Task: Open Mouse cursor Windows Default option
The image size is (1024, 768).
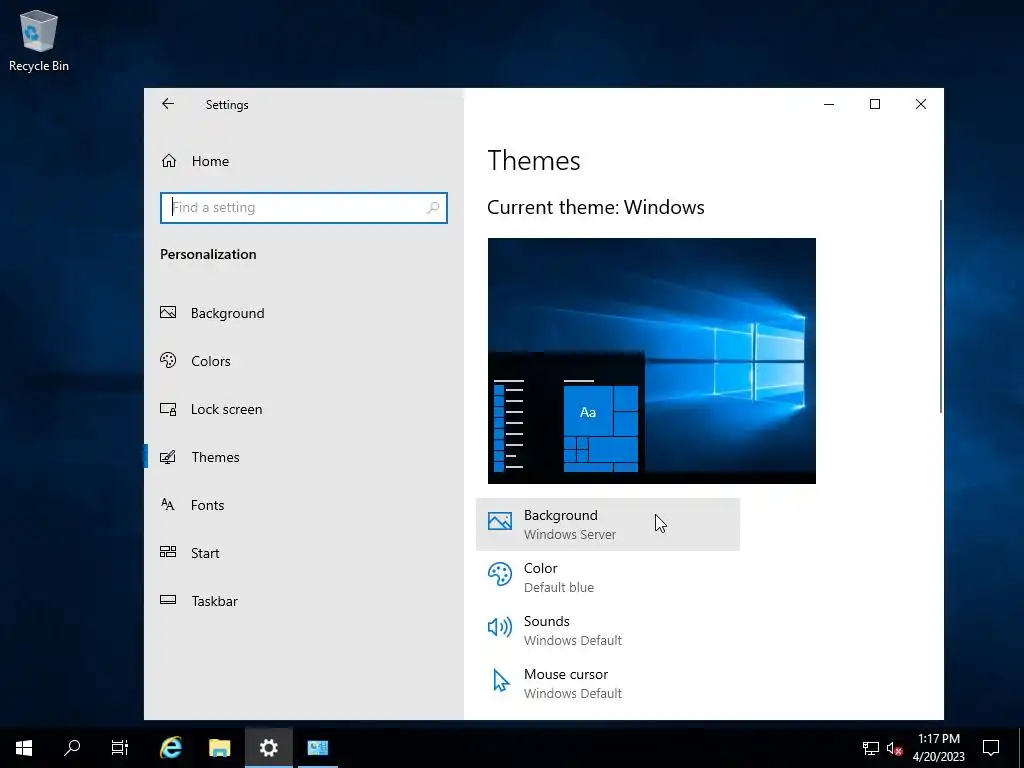Action: click(607, 683)
